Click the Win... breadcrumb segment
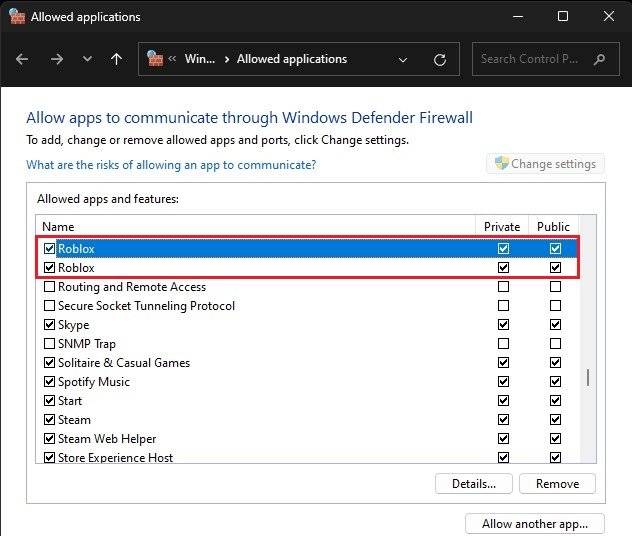This screenshot has height=536, width=632. point(200,59)
